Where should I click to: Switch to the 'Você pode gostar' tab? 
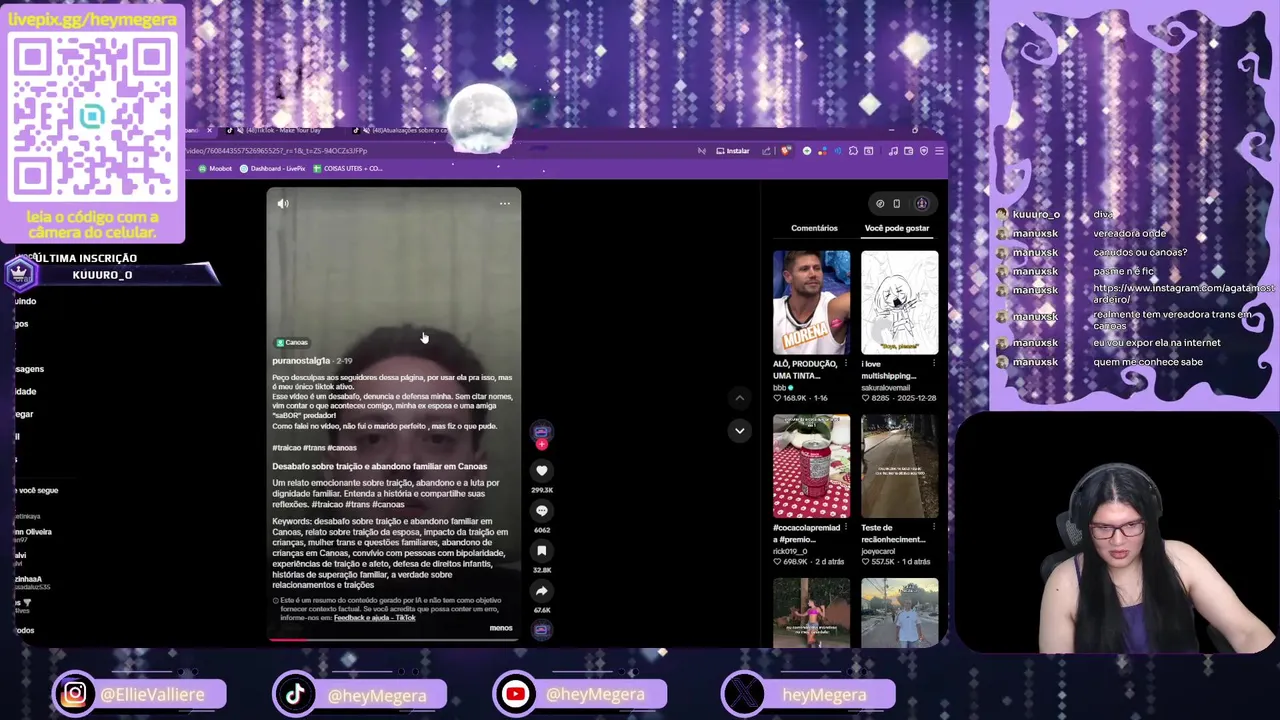tap(896, 228)
